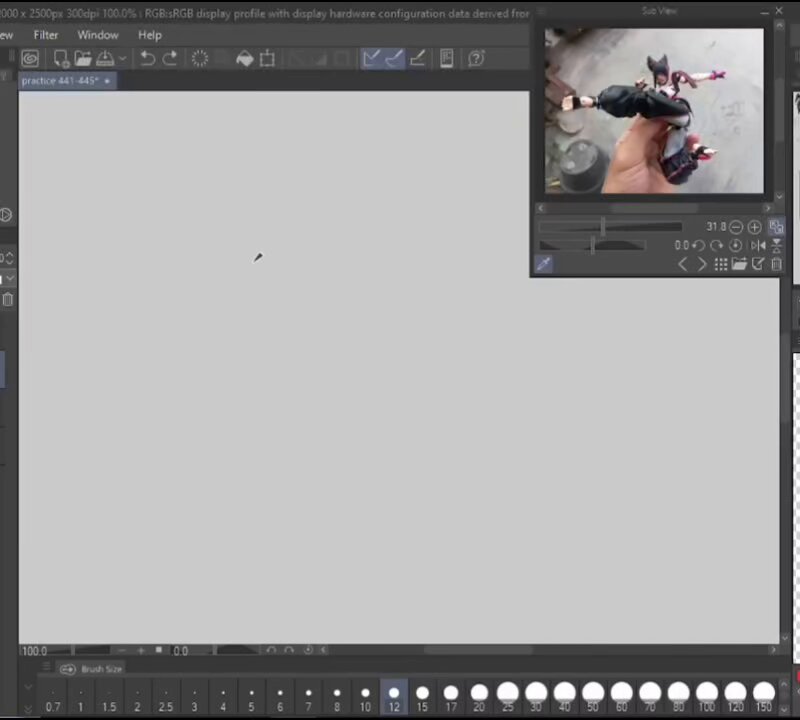Click the Redo arrow in the toolbar

pos(170,58)
